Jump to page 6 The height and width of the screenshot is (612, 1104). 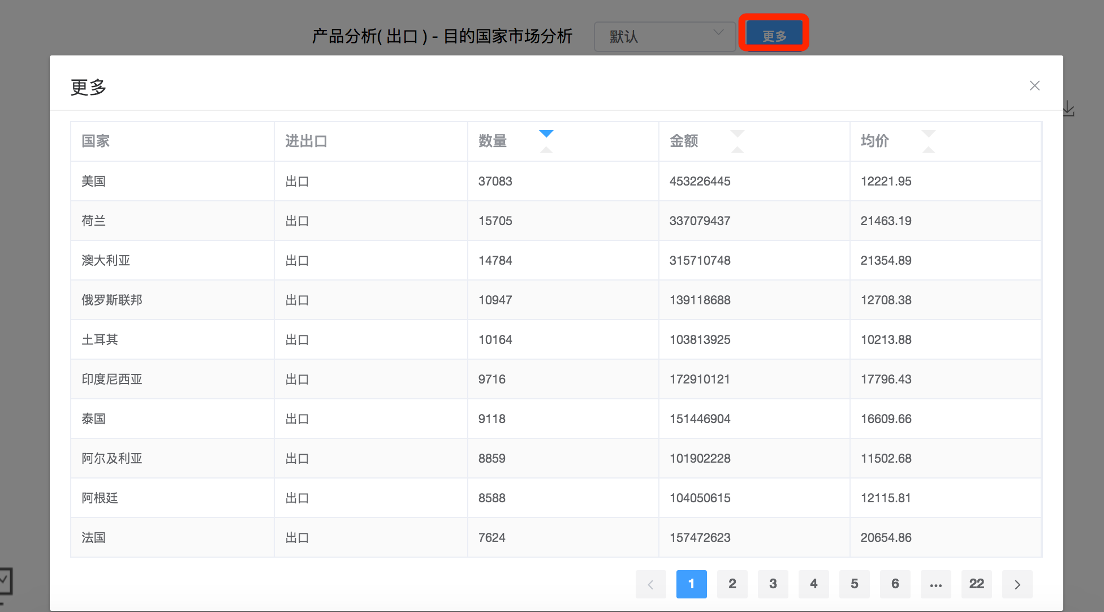[x=895, y=584]
